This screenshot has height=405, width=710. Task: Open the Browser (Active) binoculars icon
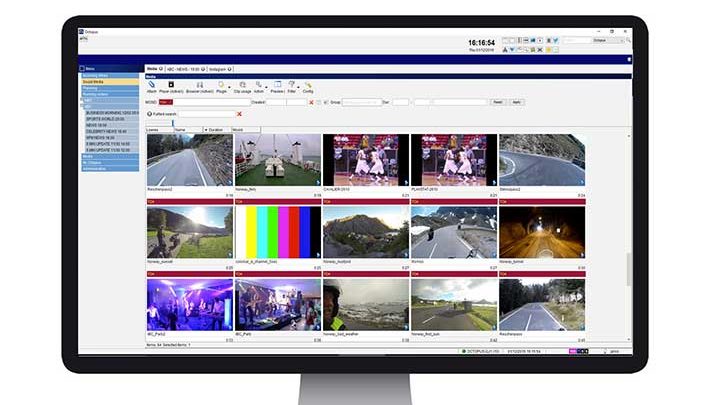pos(200,86)
